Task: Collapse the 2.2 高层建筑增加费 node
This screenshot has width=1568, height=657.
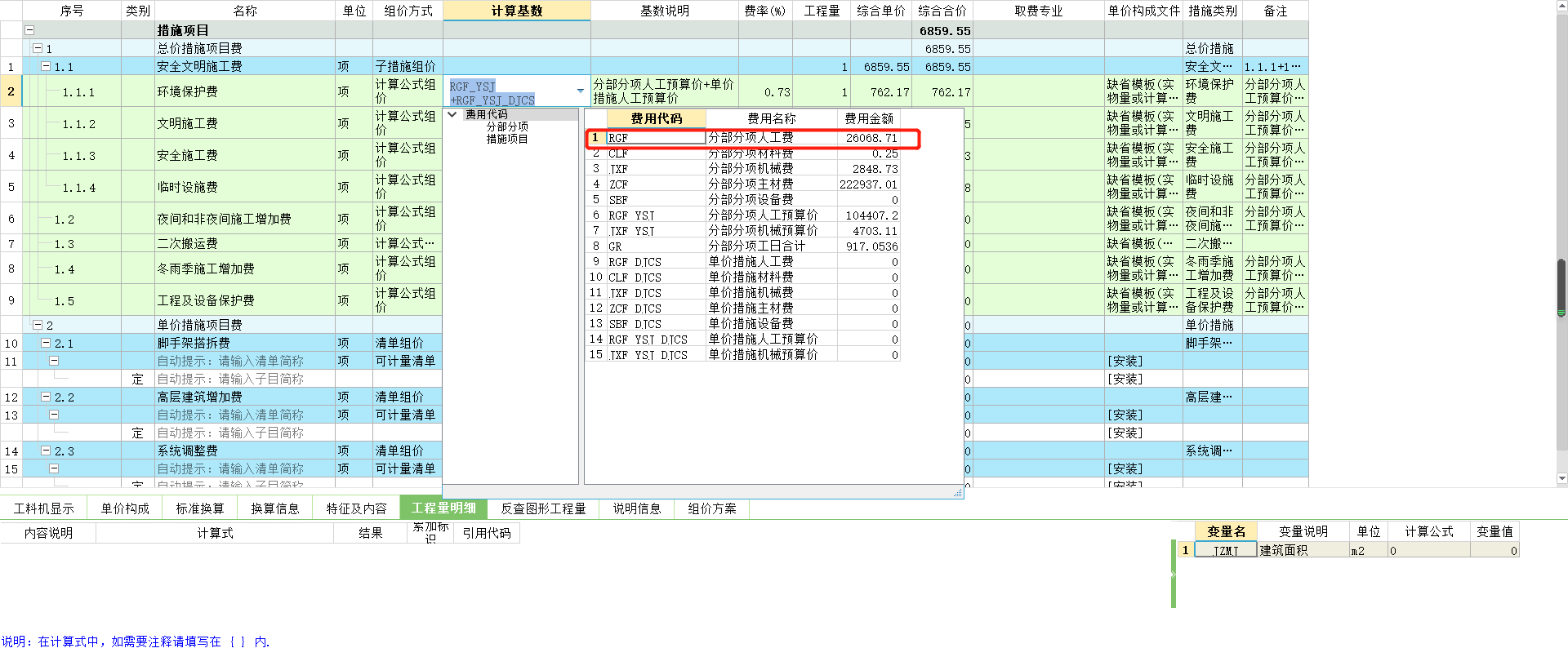Action: click(46, 397)
